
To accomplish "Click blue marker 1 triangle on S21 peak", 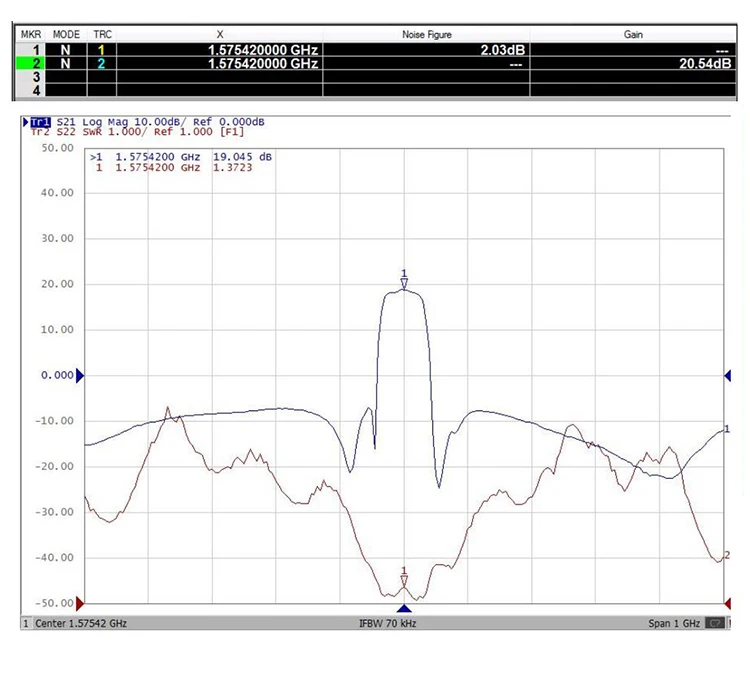I will coord(404,284).
